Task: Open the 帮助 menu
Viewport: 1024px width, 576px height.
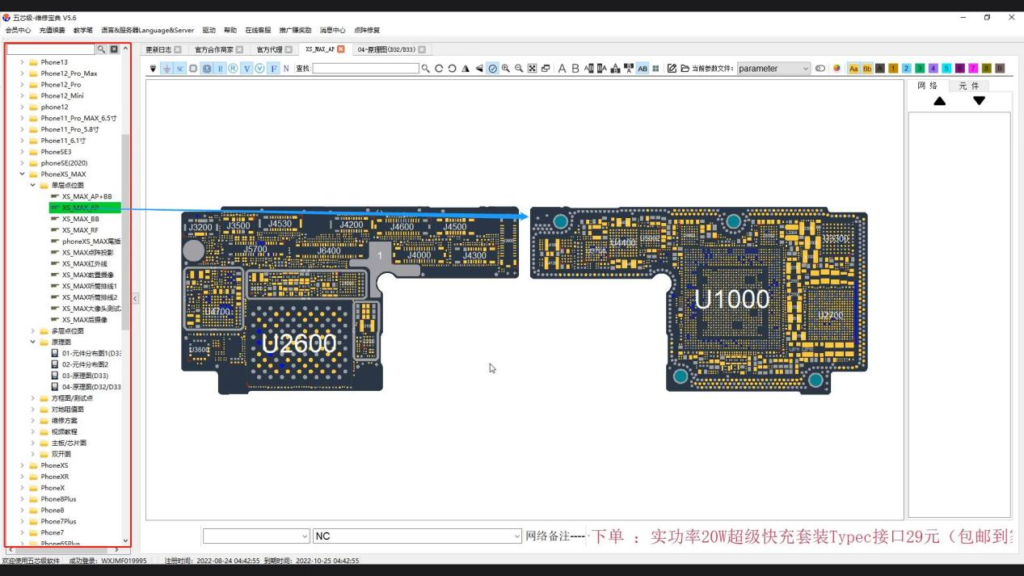Action: coord(230,30)
